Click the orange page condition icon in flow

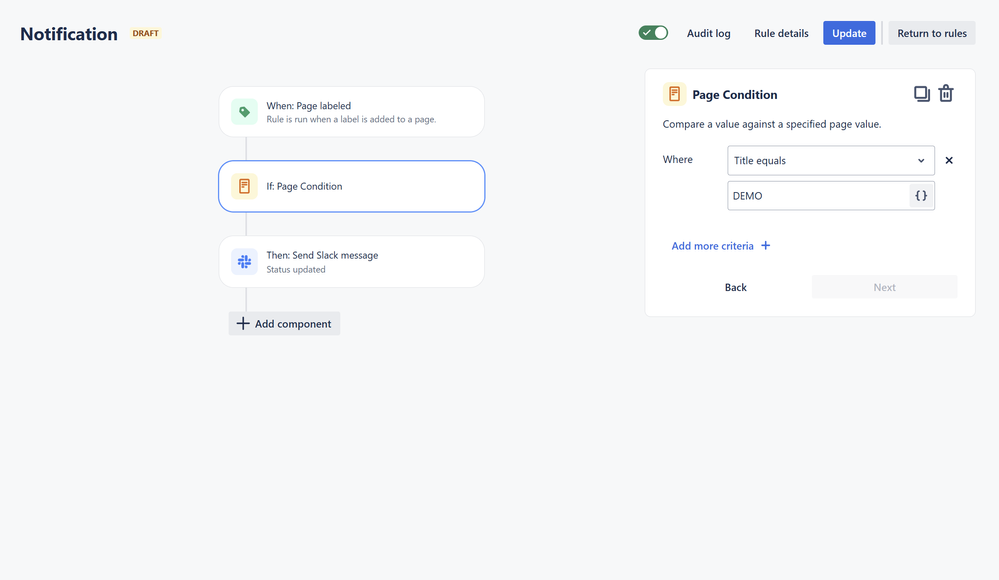244,186
